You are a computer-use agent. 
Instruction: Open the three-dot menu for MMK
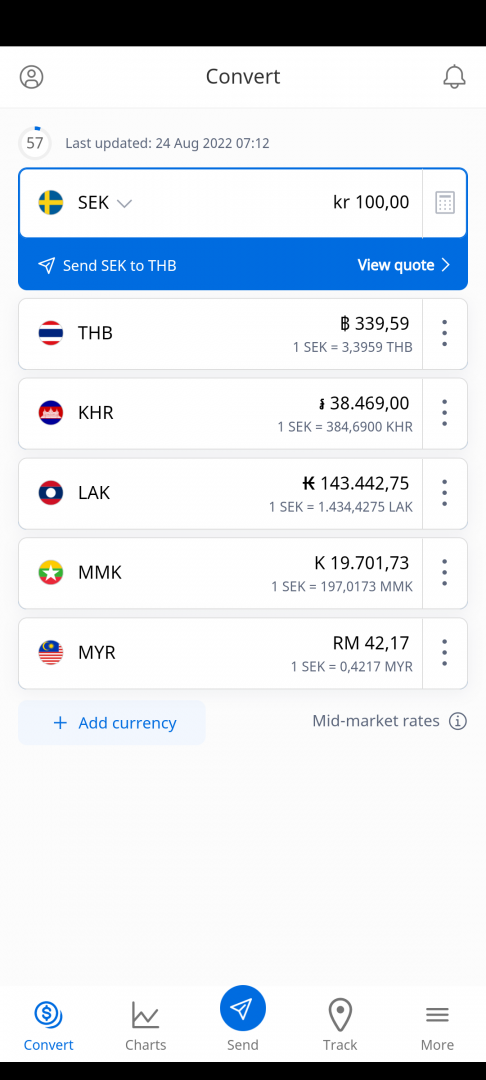(445, 573)
